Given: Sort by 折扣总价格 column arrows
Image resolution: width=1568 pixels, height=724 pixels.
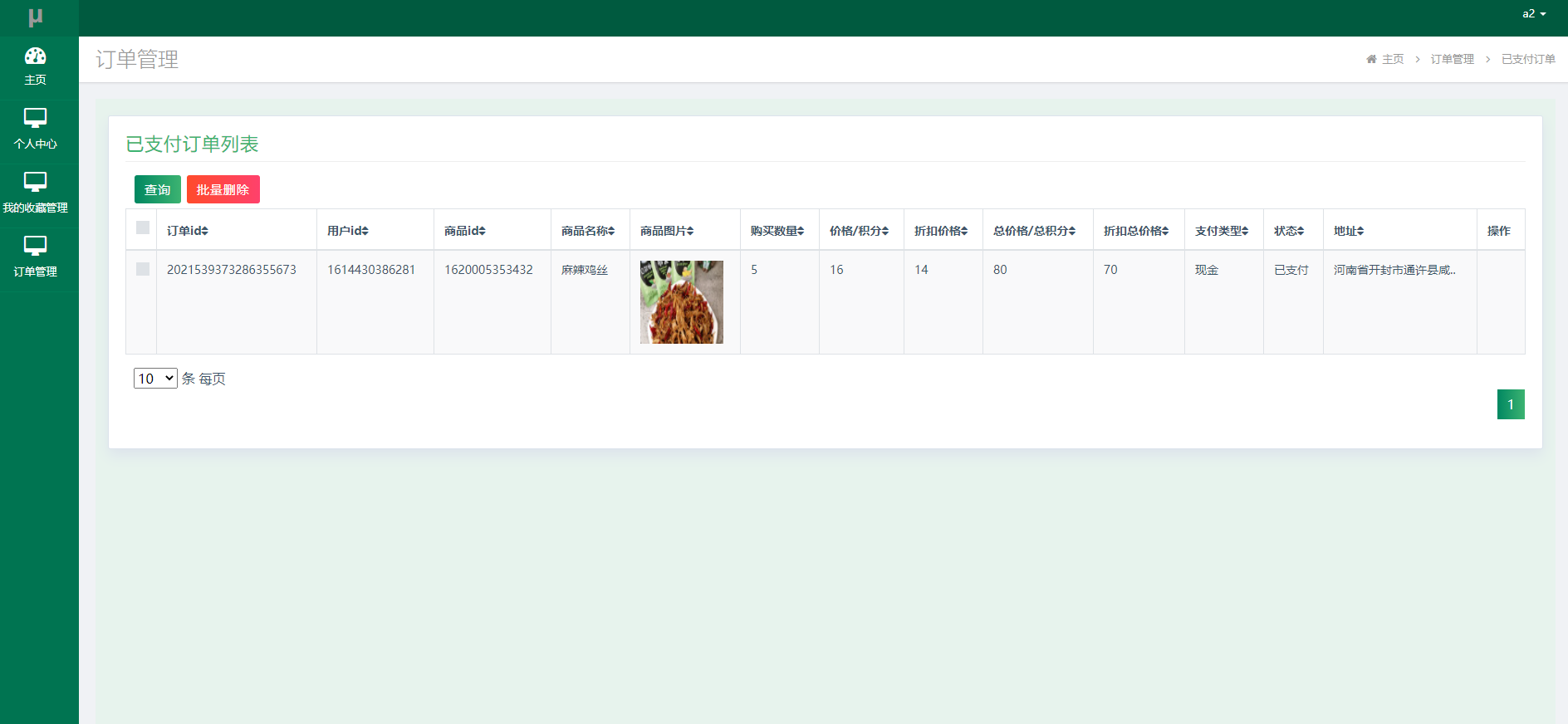Looking at the screenshot, I should (1165, 231).
